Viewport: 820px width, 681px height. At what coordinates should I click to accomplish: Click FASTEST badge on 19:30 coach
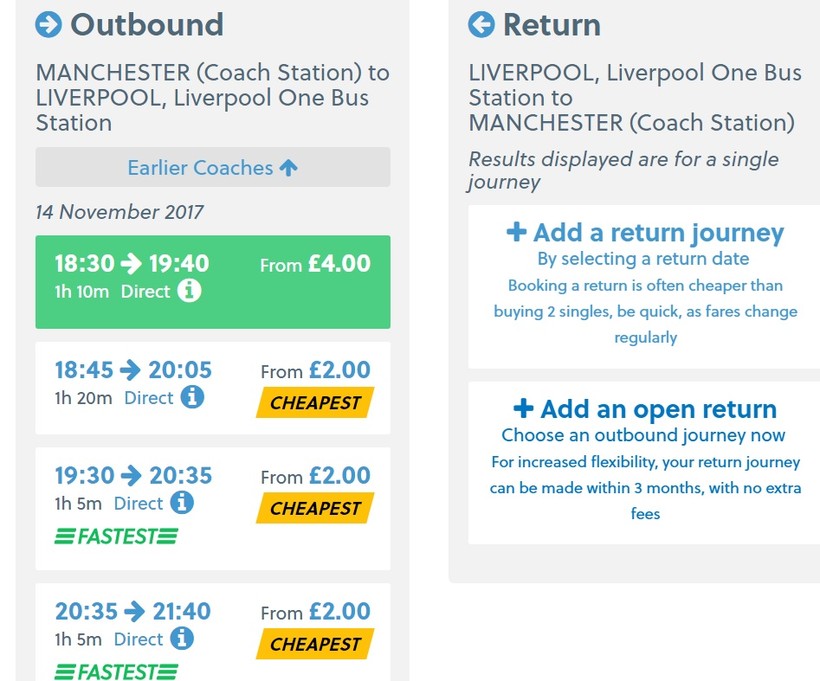(116, 536)
